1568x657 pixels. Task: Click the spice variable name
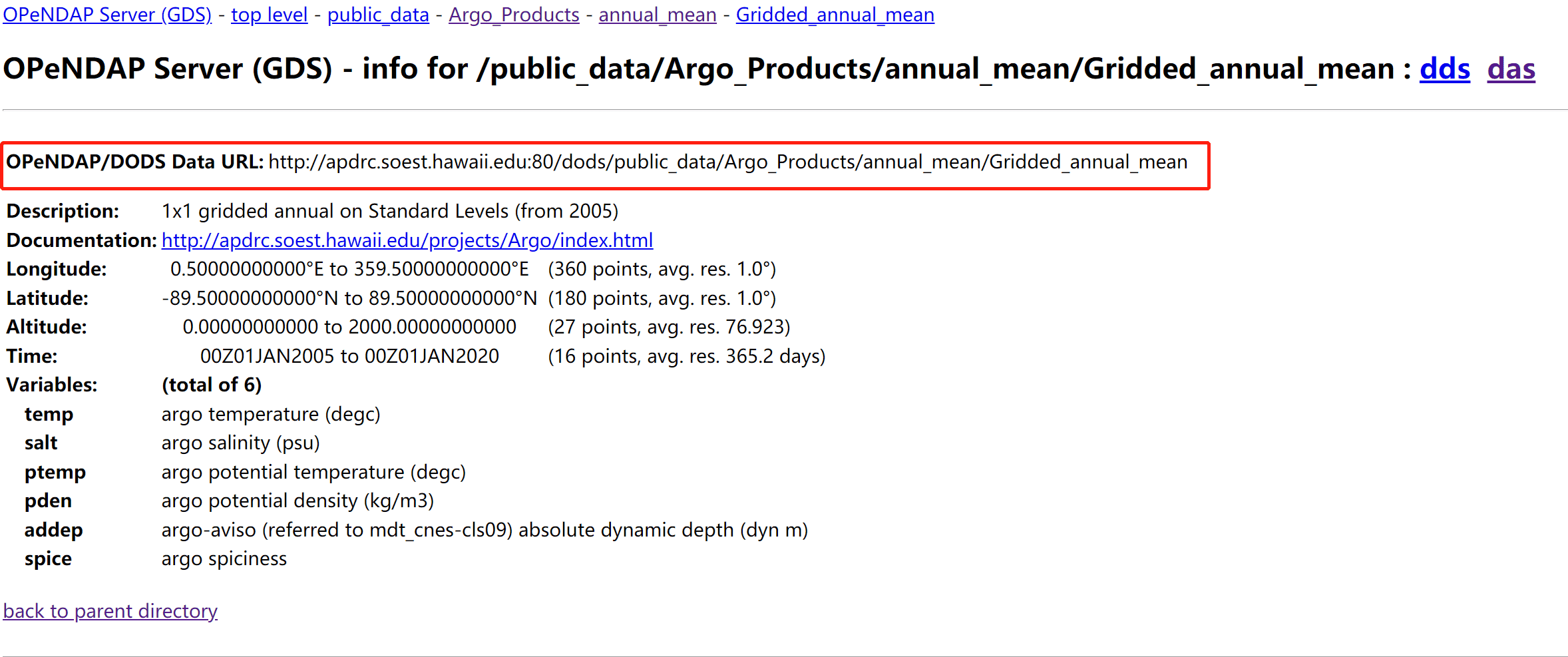tap(48, 559)
